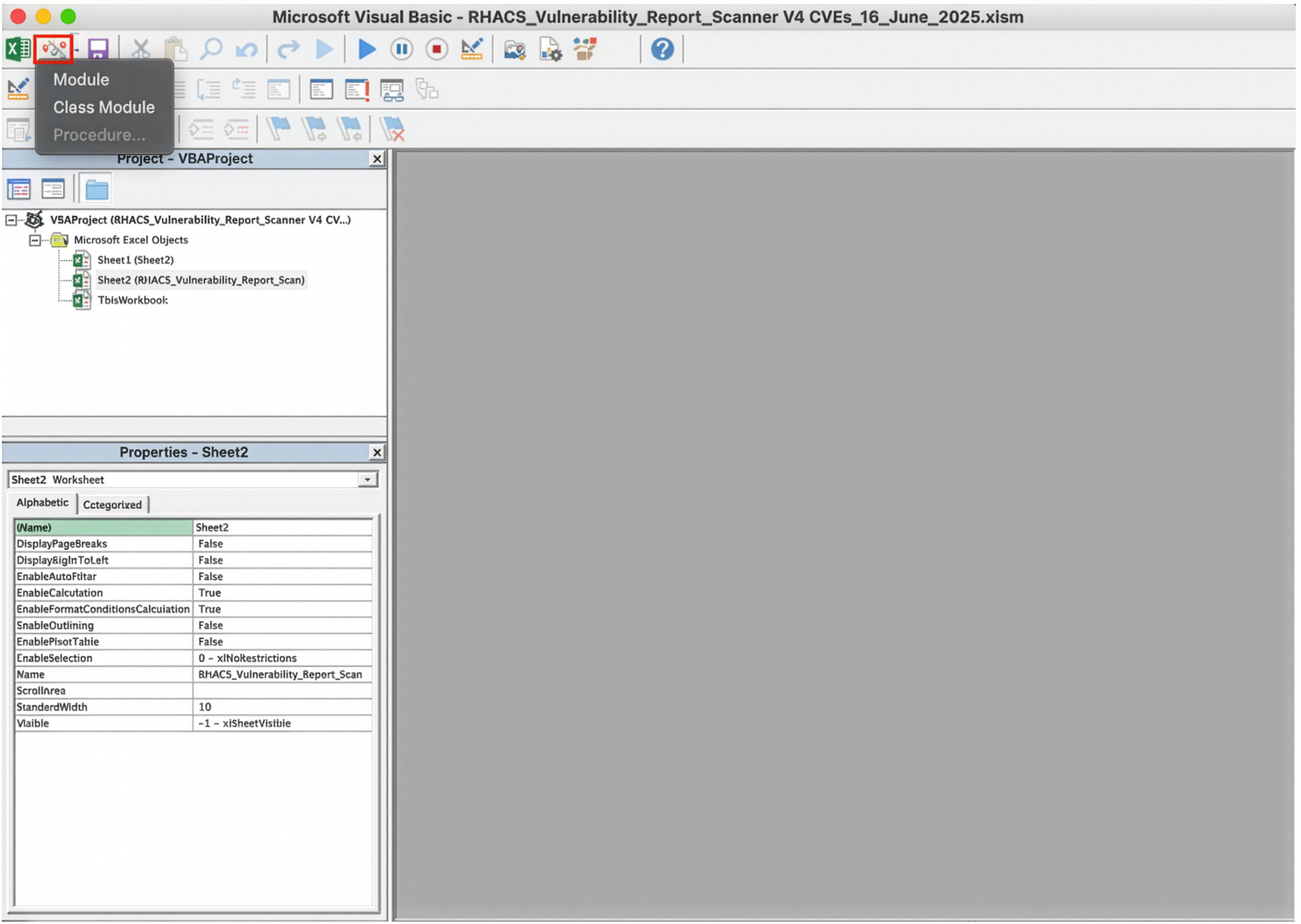Screen dimensions: 1301x924
Task: Choose Class Module from the insert menu
Action: pos(104,107)
